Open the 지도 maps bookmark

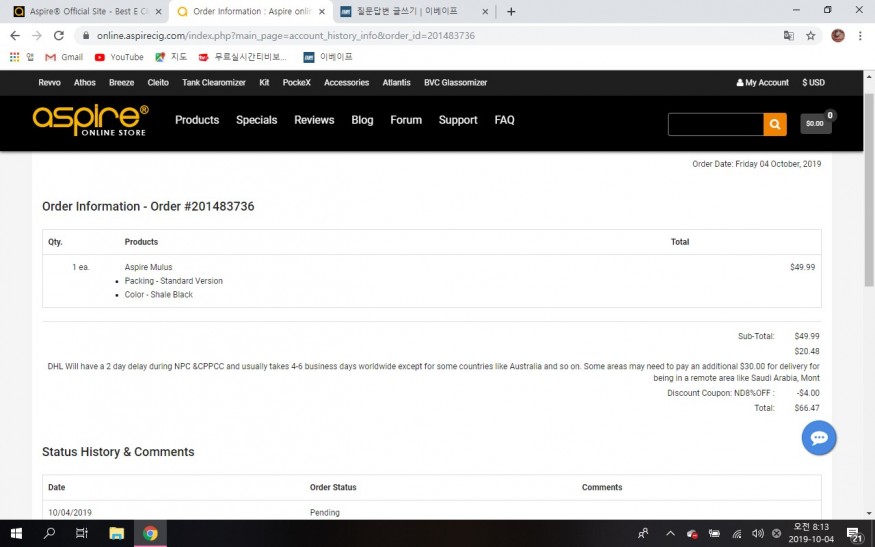[x=171, y=57]
